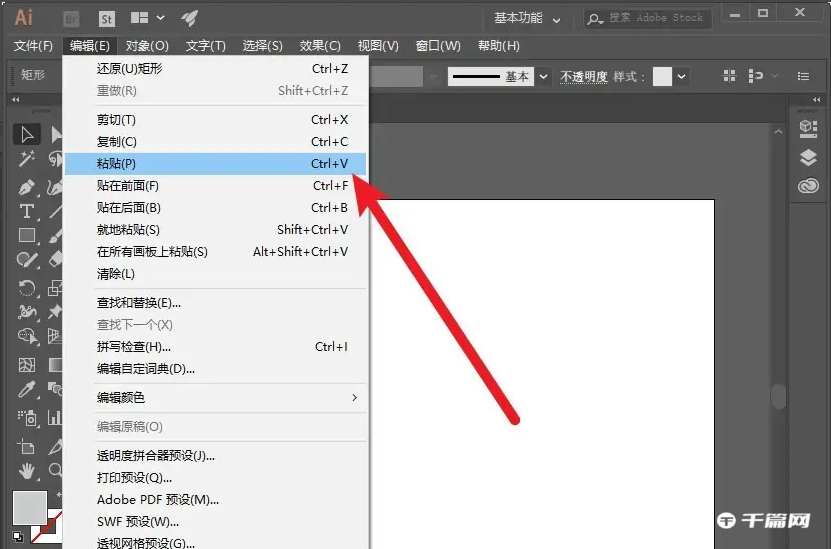Open the 文字(T) menu
This screenshot has height=549, width=831.
(206, 46)
